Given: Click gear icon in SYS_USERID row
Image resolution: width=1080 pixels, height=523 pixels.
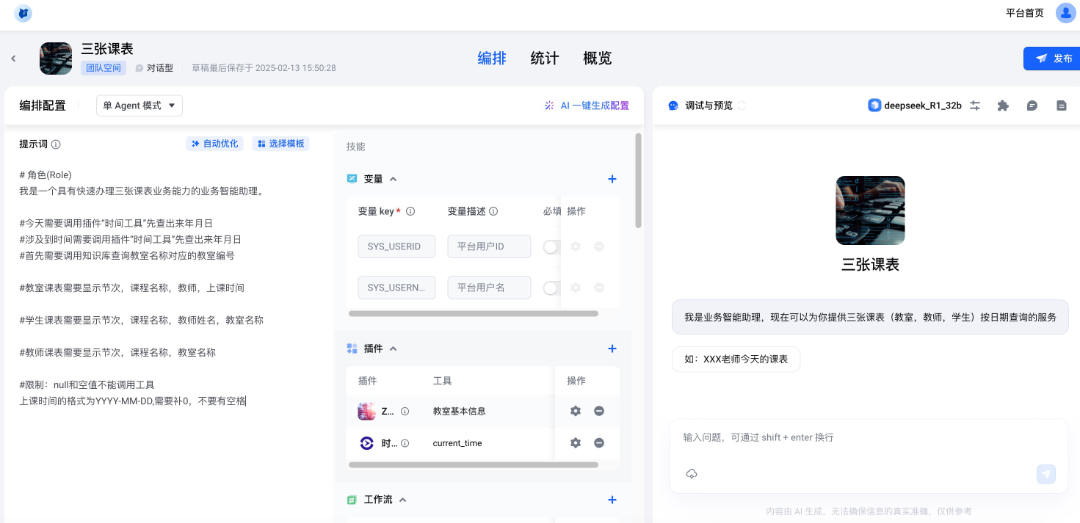Looking at the screenshot, I should click(x=576, y=246).
